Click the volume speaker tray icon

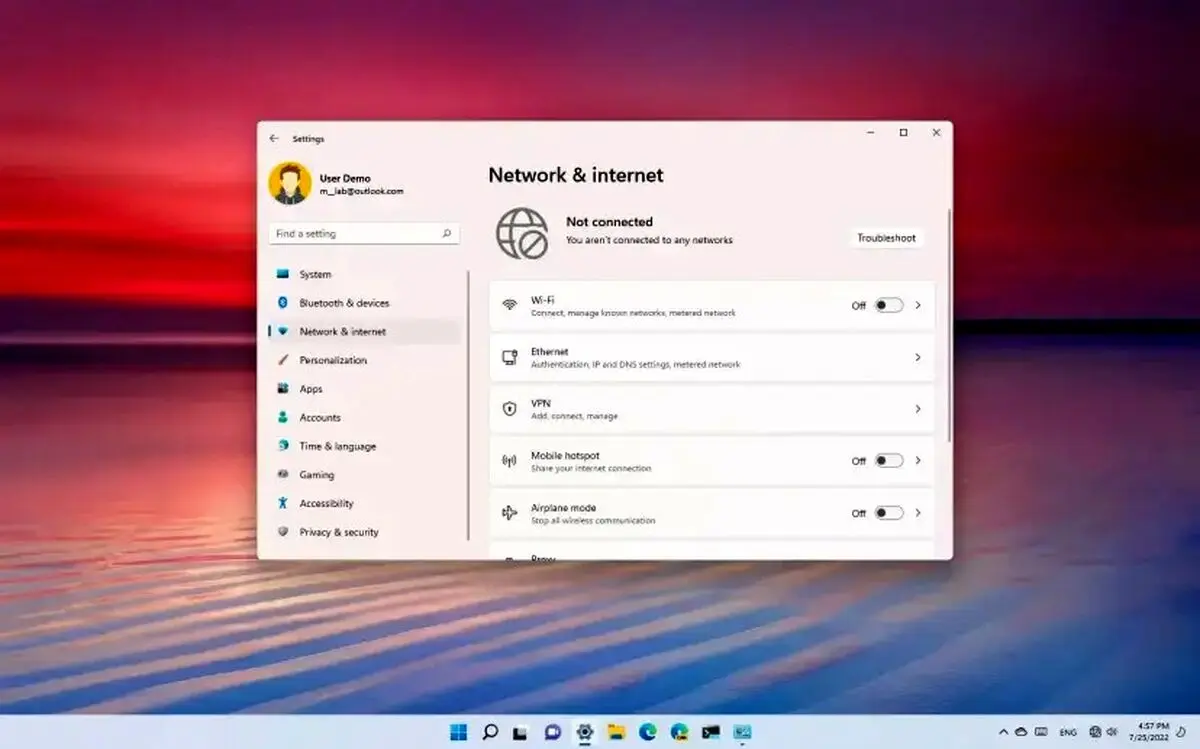pos(1112,732)
